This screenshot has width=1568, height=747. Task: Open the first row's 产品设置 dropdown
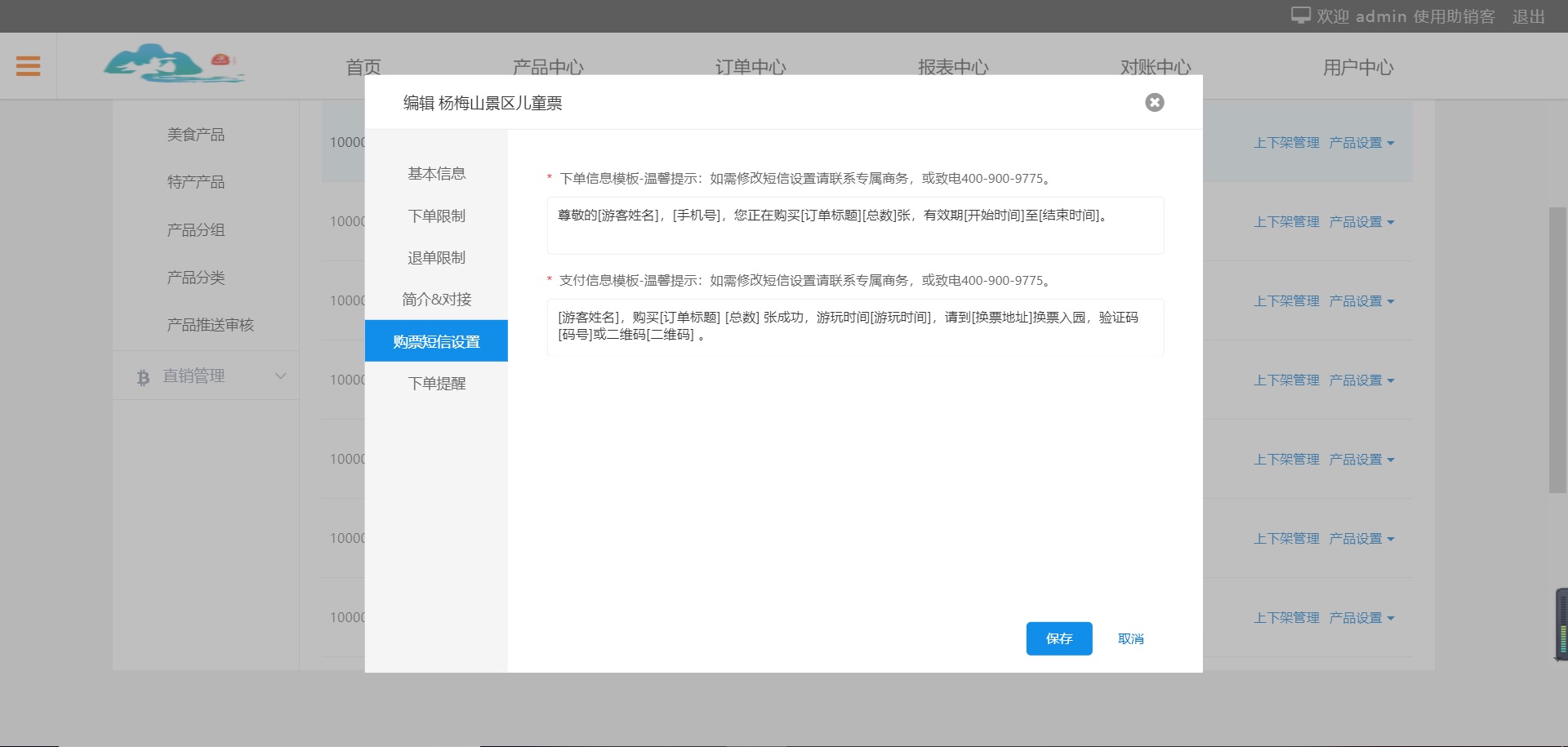(1361, 143)
